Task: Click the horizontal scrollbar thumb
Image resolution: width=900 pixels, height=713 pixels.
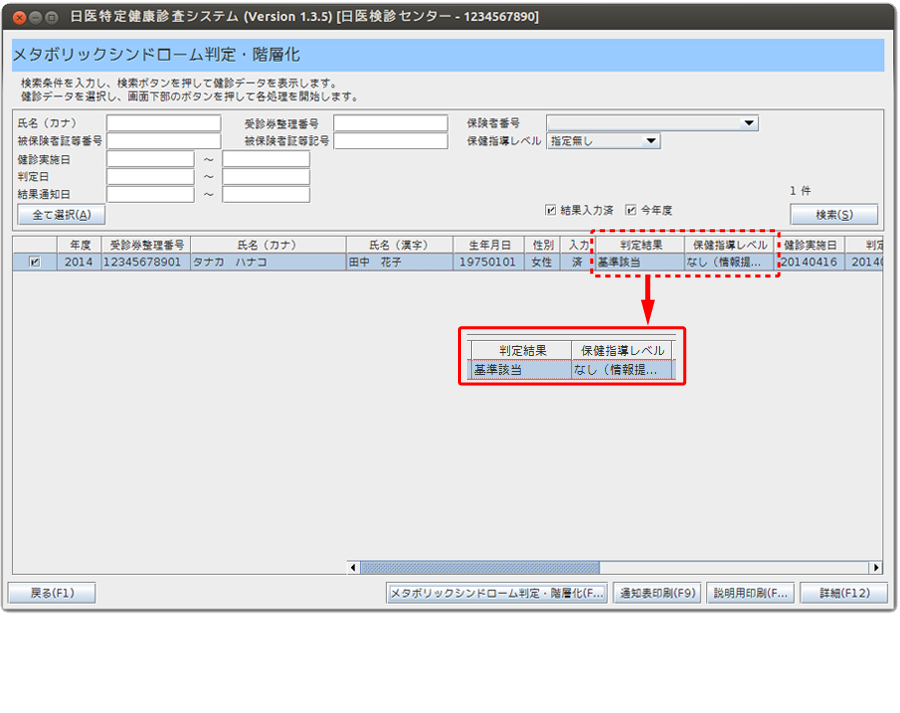Action: click(480, 568)
